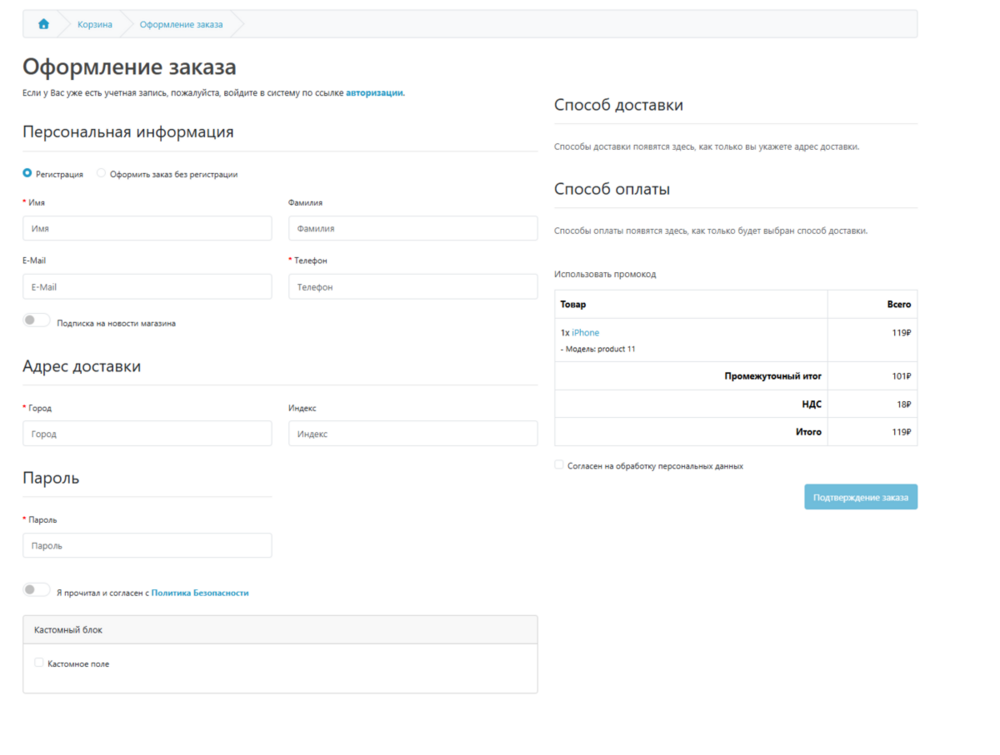Viewport: 1000px width, 755px height.
Task: Click the Адрес доставки heading
Action: [x=82, y=366]
